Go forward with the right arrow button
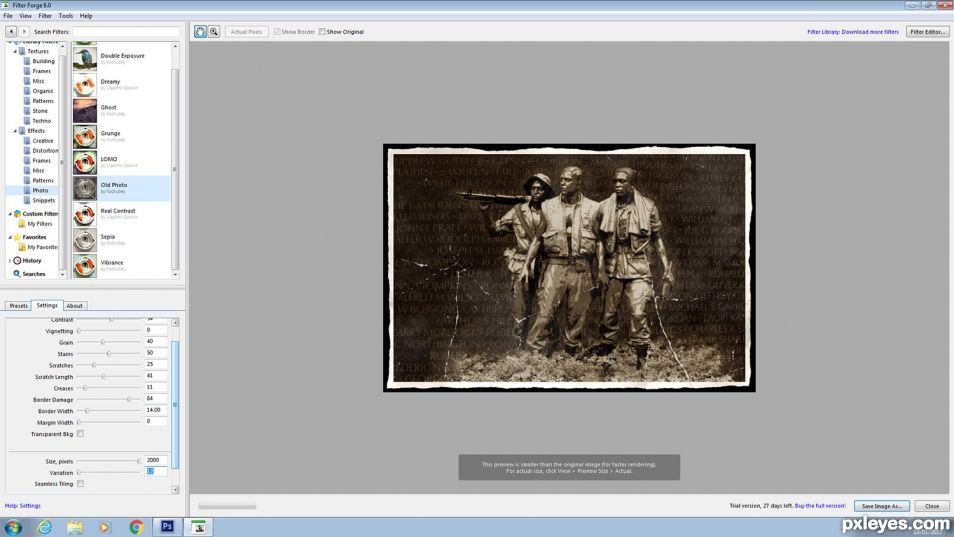 [x=24, y=32]
